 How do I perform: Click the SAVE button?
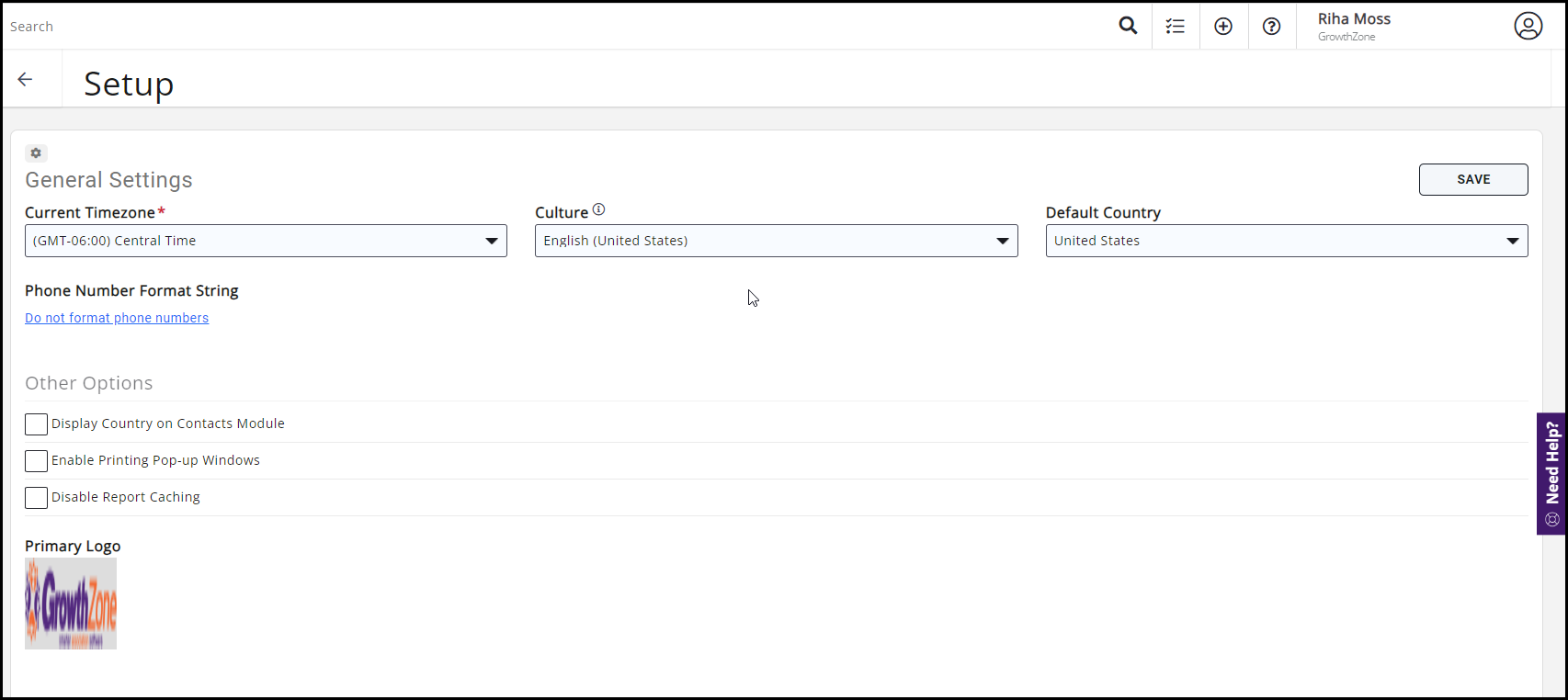pos(1472,180)
